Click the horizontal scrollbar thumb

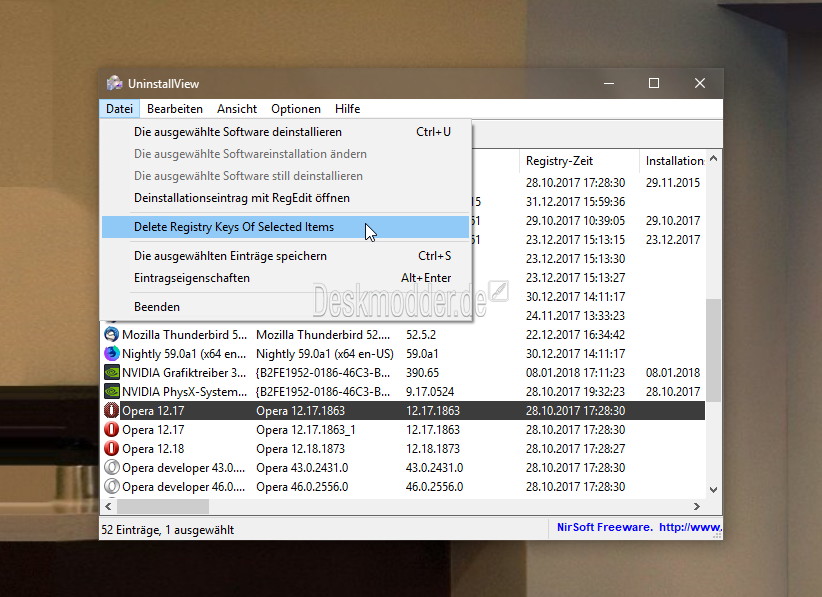pyautogui.click(x=163, y=506)
